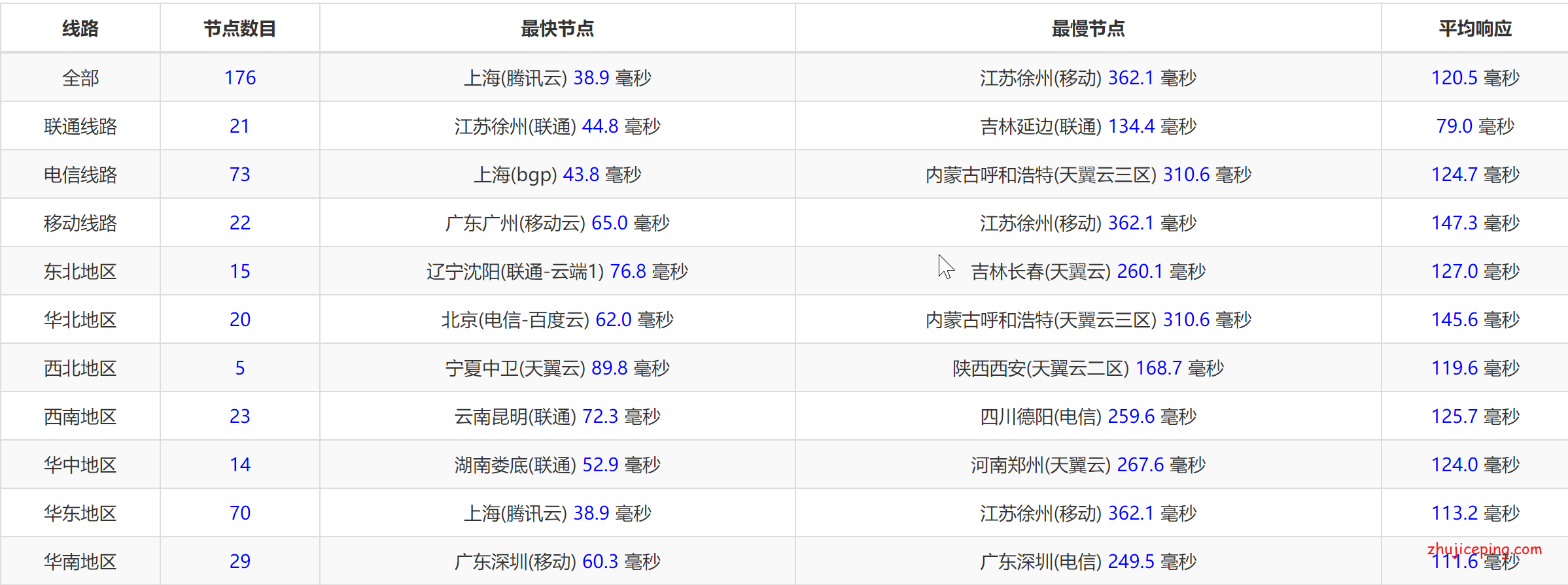Click 上海(bgp) 43.8 毫秒 cell
This screenshot has width=1568, height=585.
pyautogui.click(x=557, y=175)
